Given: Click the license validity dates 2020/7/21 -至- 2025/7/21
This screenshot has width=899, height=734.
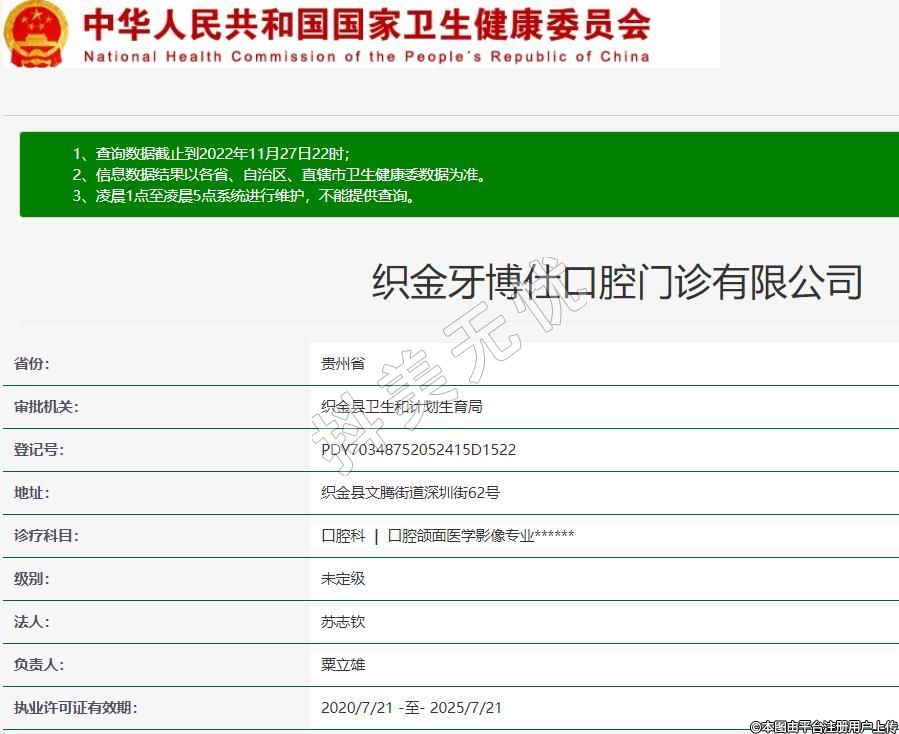Looking at the screenshot, I should (x=411, y=708).
